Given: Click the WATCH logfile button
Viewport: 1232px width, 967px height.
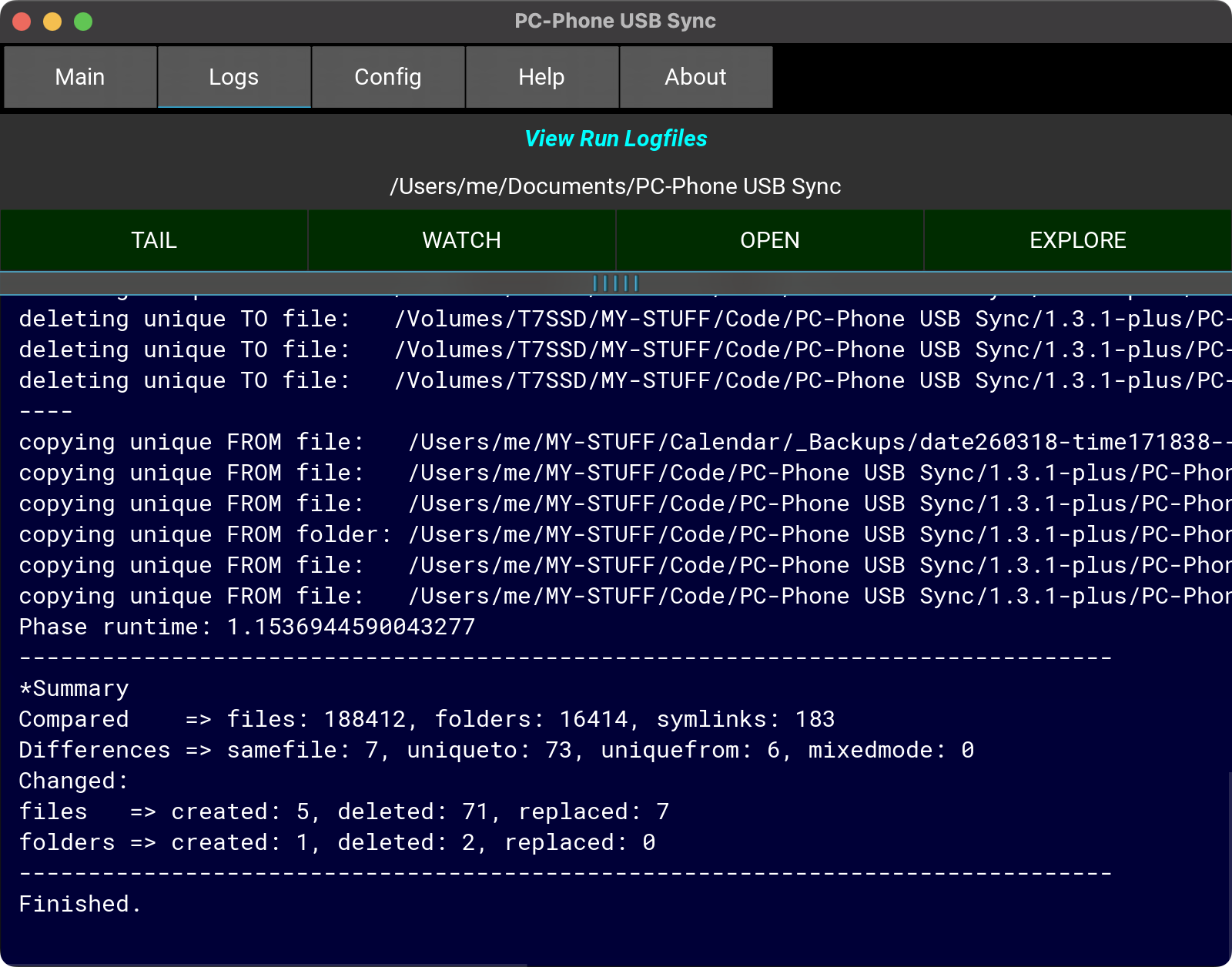Looking at the screenshot, I should pyautogui.click(x=461, y=240).
